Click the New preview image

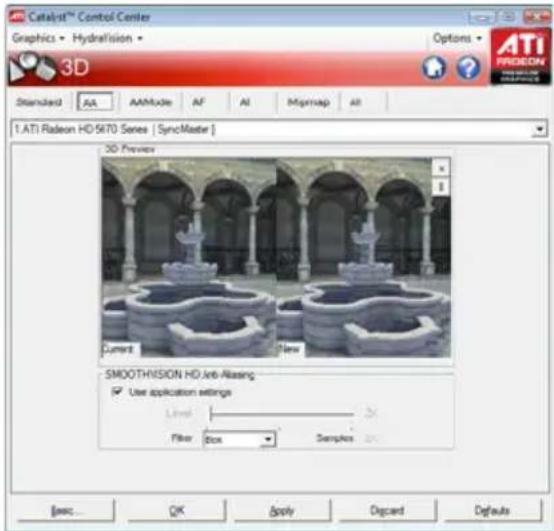tap(363, 257)
